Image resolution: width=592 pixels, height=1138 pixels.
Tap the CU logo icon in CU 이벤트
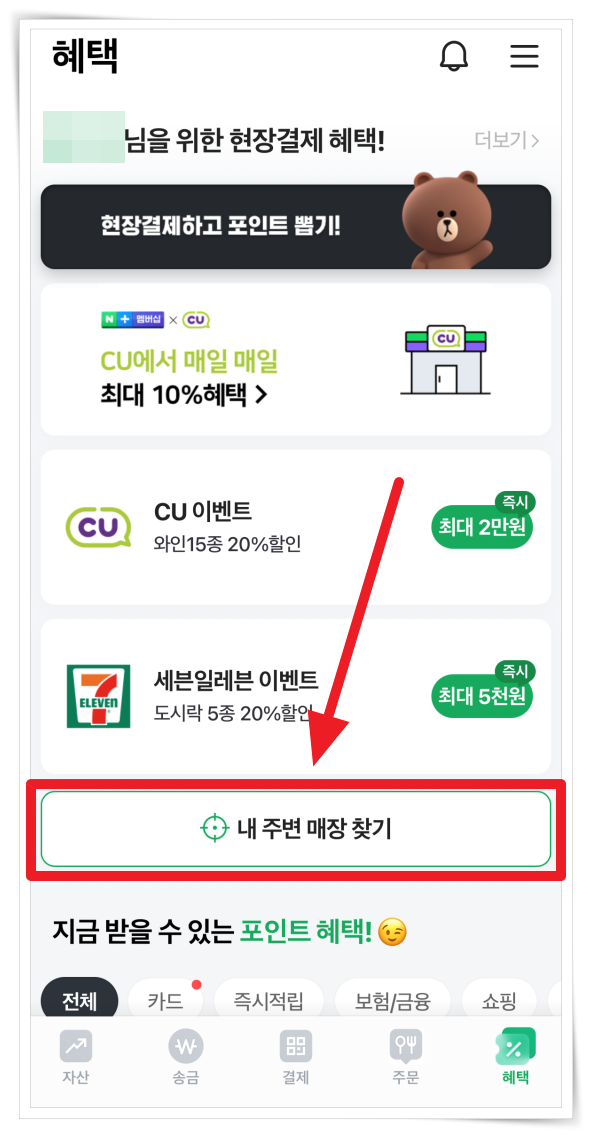tap(98, 526)
